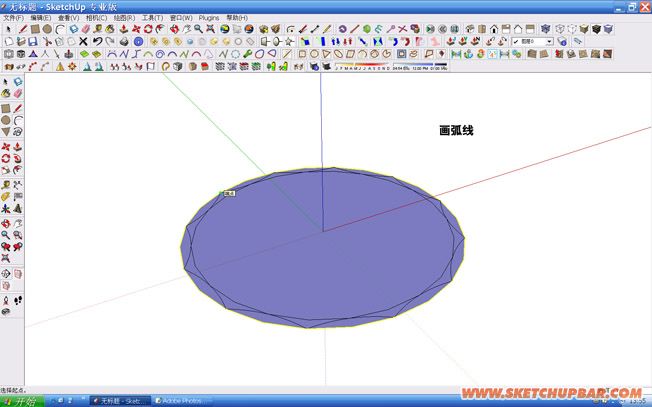Switch to SketchUp taskbar button

(121, 401)
